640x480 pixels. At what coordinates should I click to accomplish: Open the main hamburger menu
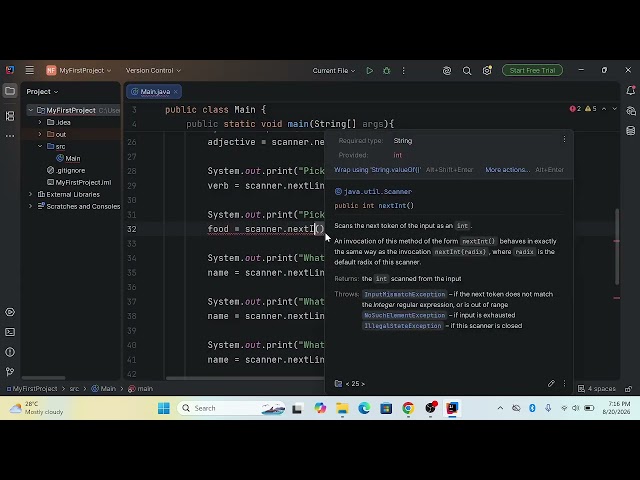tap(29, 70)
